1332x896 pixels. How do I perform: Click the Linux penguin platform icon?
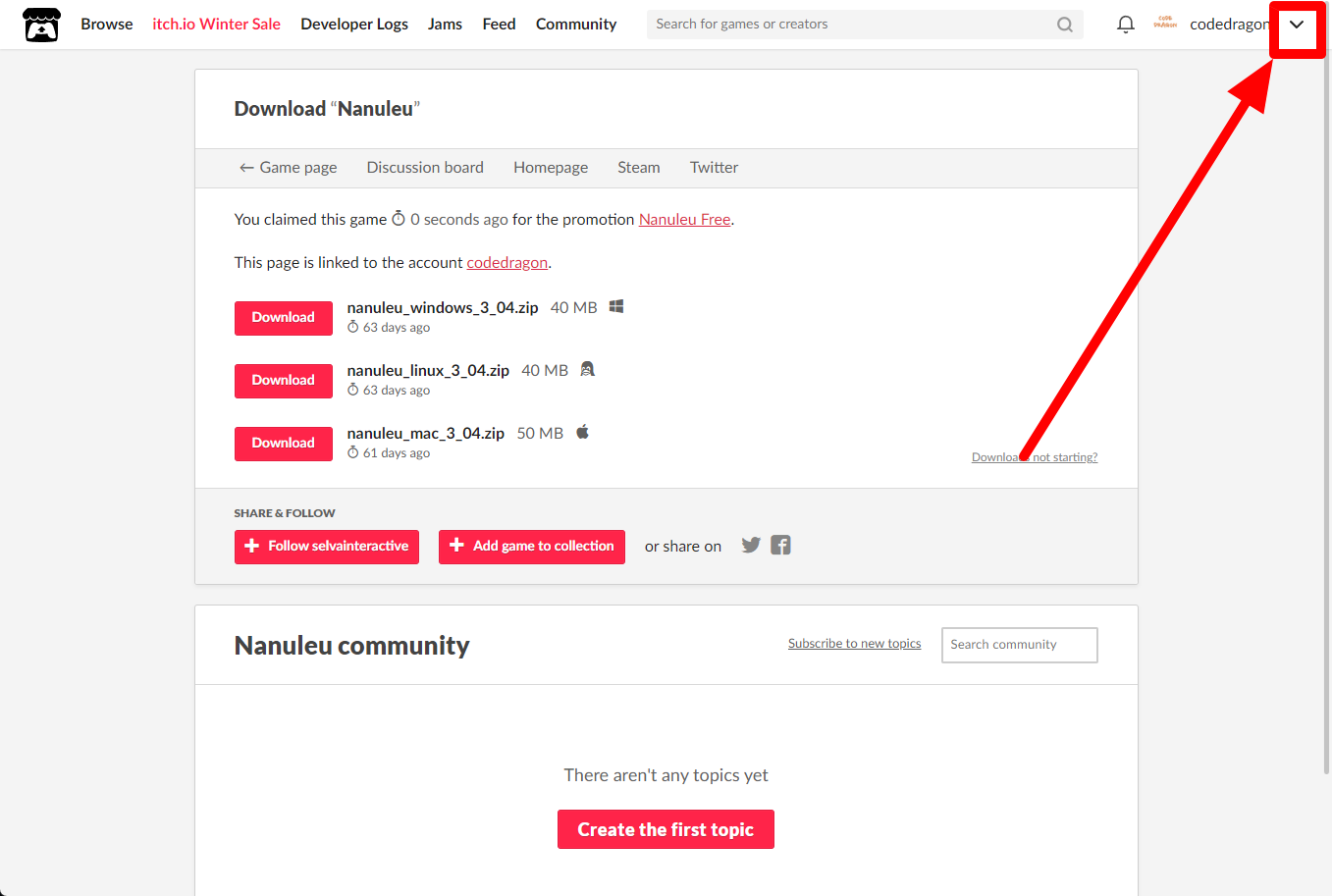tap(587, 369)
